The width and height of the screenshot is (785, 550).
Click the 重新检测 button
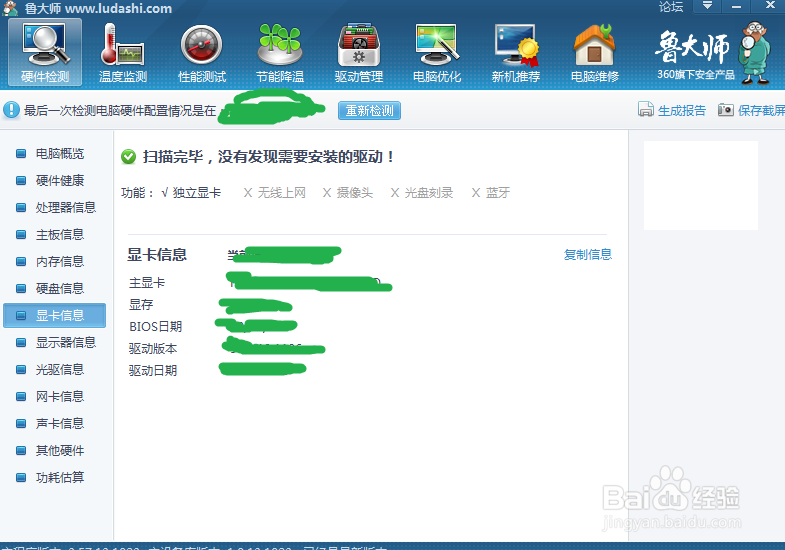(369, 111)
